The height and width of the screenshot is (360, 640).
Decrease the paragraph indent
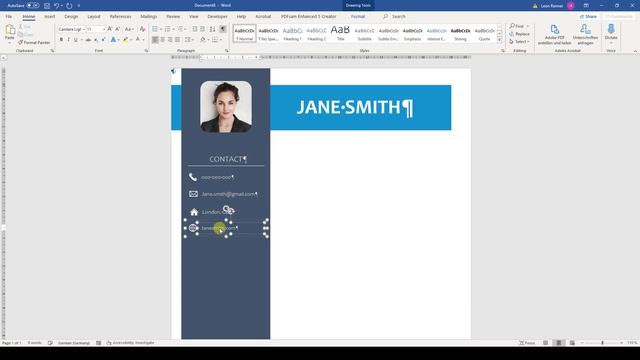point(195,29)
